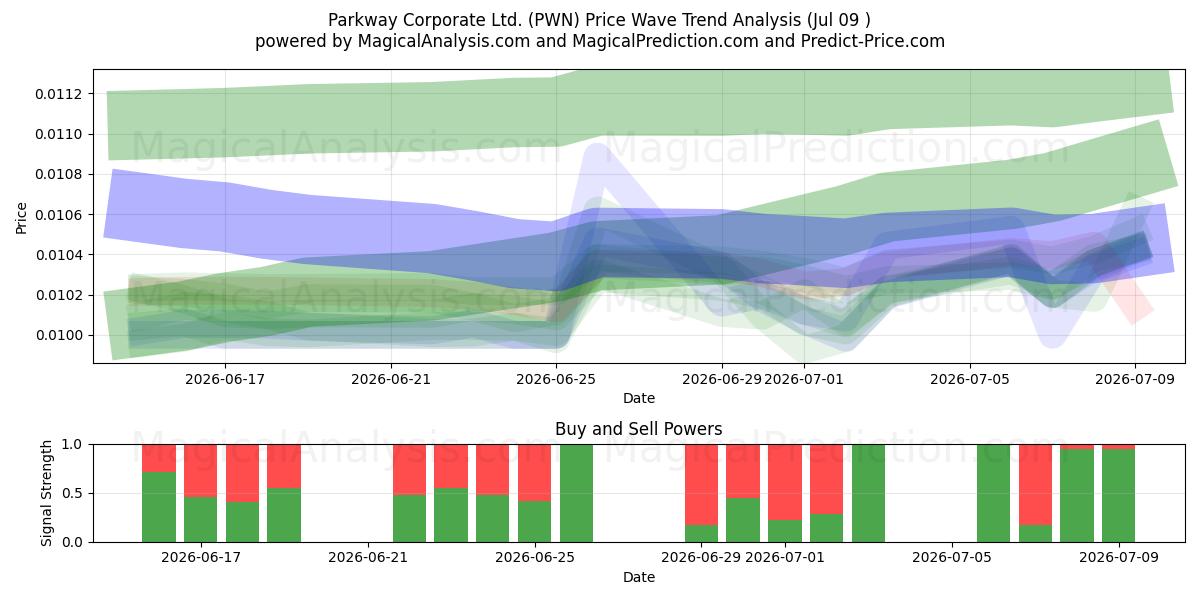Select the full green bar for 2026-07-06
The height and width of the screenshot is (600, 1200).
tap(993, 493)
